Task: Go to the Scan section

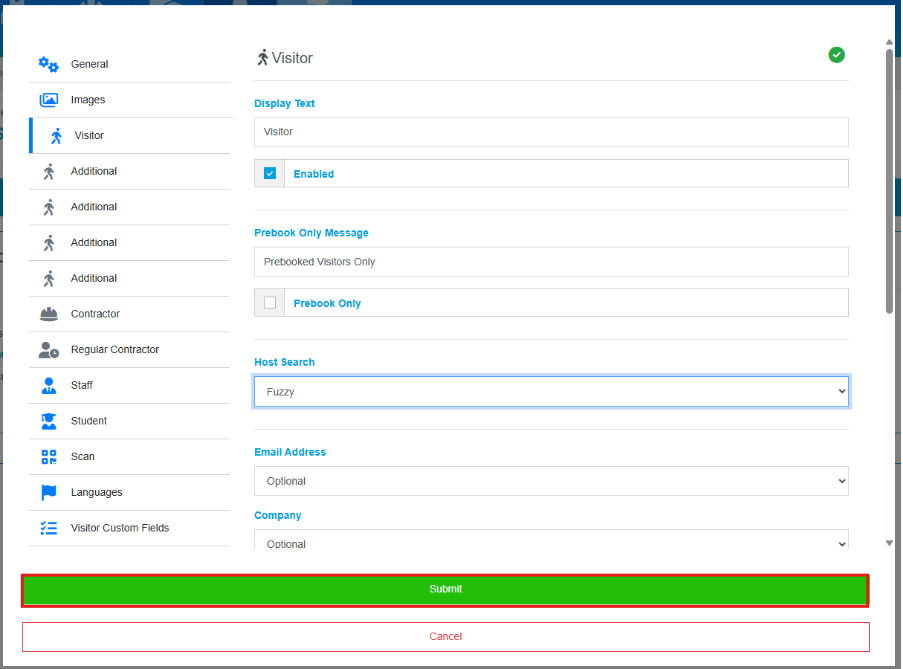Action: click(130, 457)
